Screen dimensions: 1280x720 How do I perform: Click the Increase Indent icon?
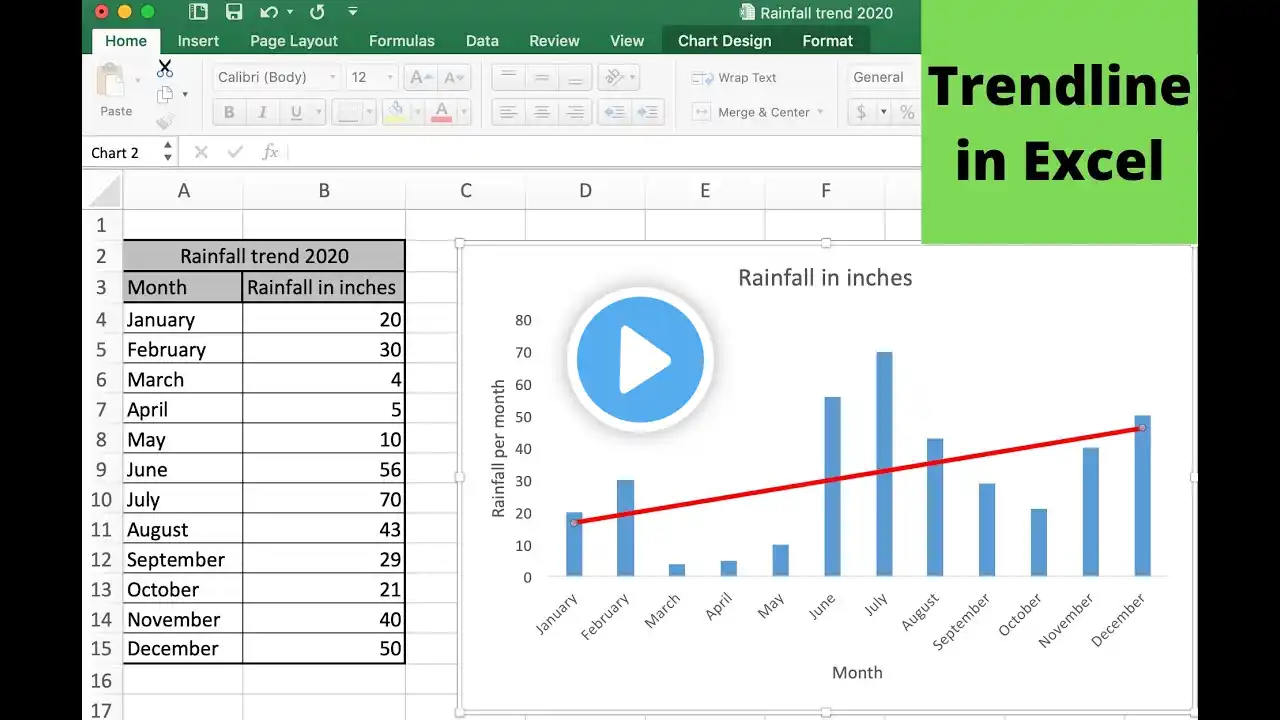(648, 112)
